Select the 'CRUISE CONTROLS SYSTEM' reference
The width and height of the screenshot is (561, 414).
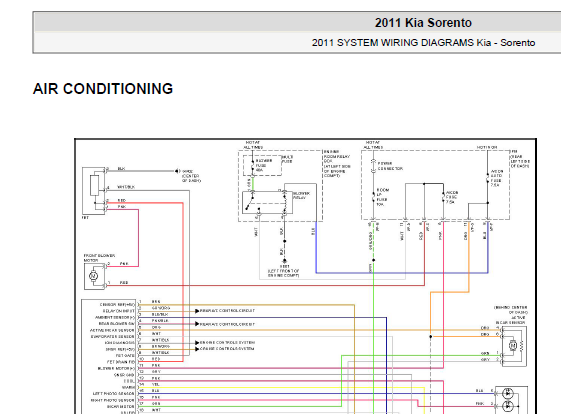pos(227,349)
